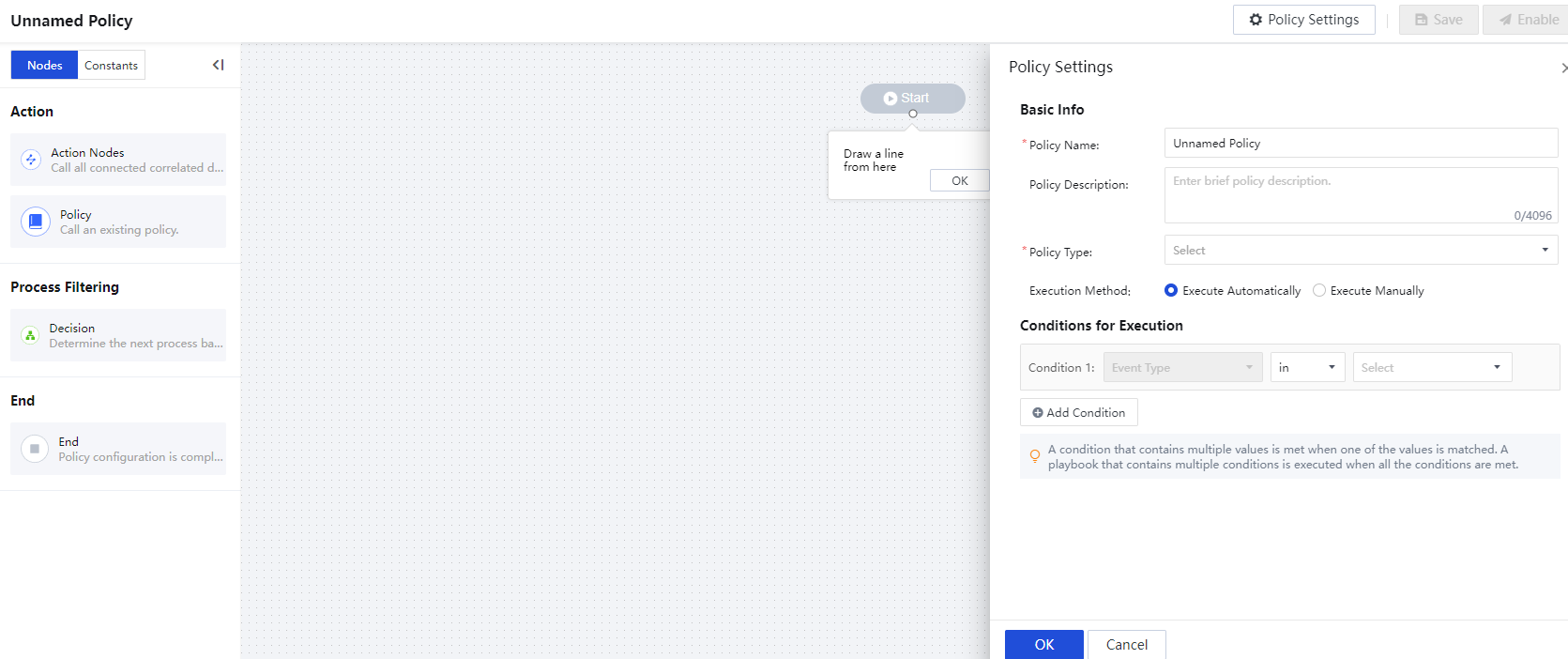
Task: Select the Action Nodes item
Action: [118, 160]
